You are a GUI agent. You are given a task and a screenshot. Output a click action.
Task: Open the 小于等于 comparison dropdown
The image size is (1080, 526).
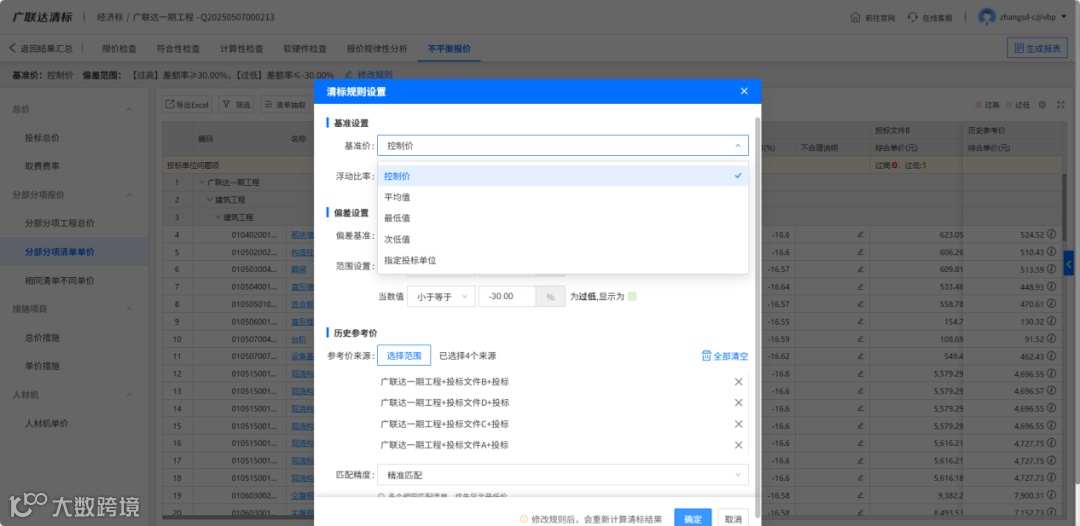pyautogui.click(x=442, y=296)
